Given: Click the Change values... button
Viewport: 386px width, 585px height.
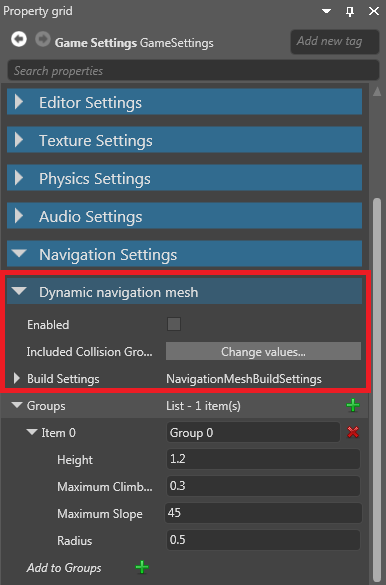Looking at the screenshot, I should [263, 351].
